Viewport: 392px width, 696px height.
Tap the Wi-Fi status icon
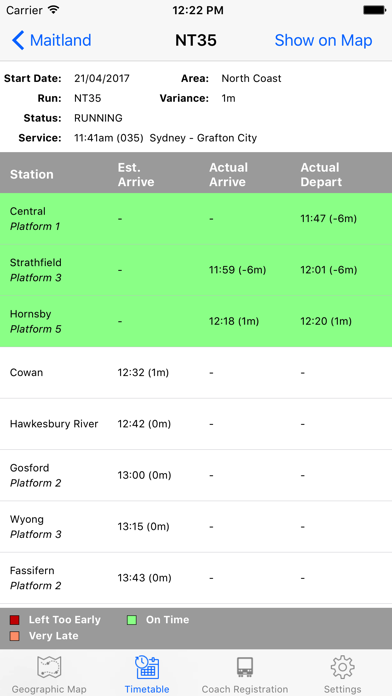[x=54, y=10]
